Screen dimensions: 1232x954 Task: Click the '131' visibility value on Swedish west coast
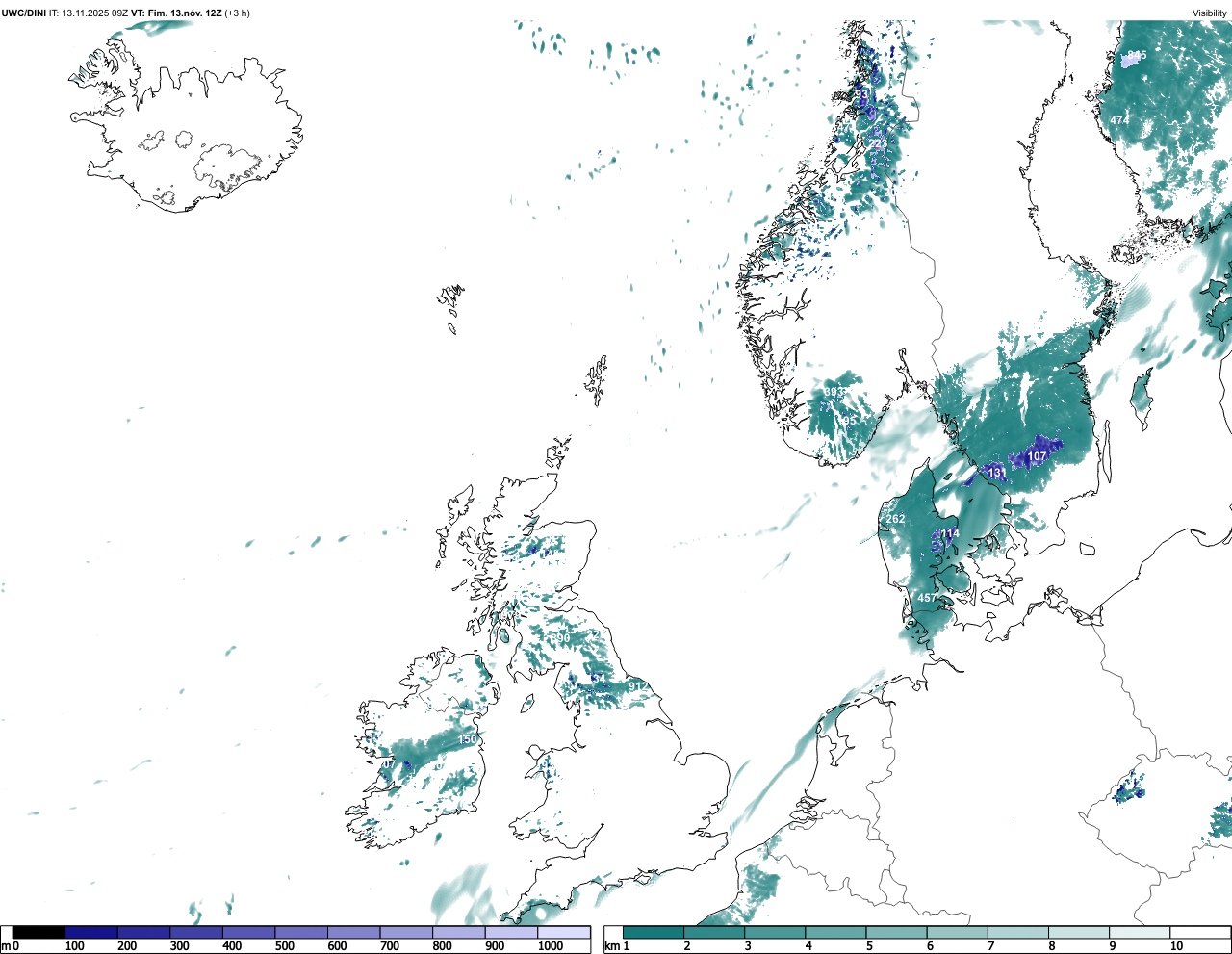pos(996,473)
